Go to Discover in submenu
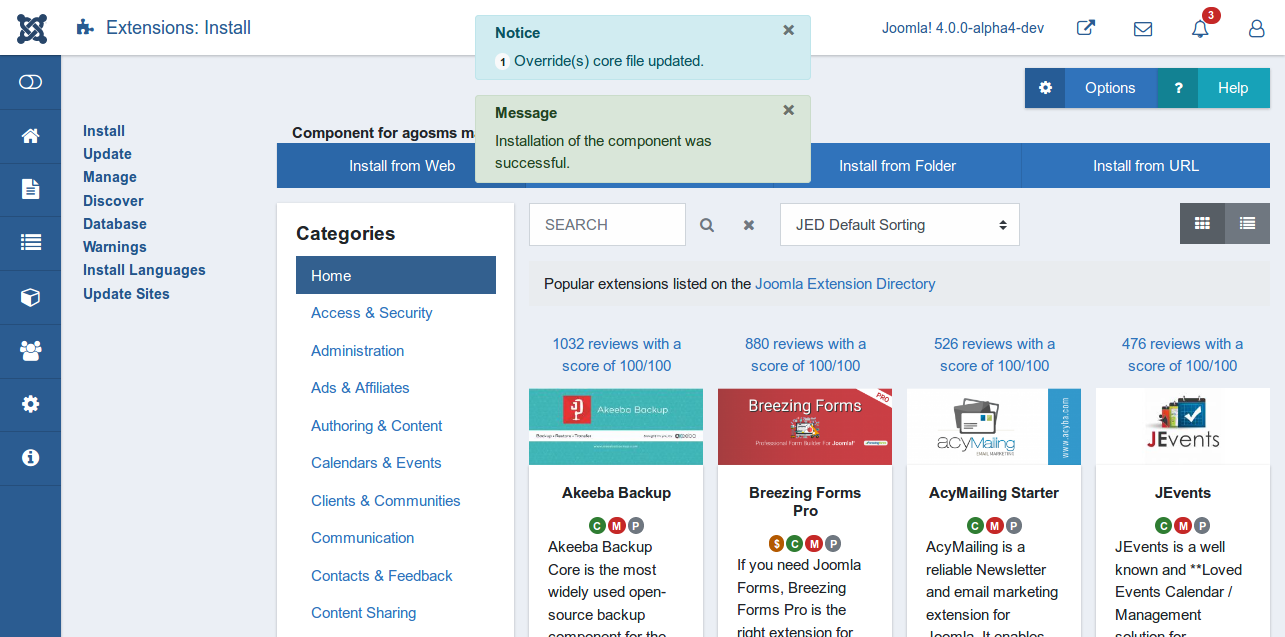The image size is (1285, 637). point(113,201)
